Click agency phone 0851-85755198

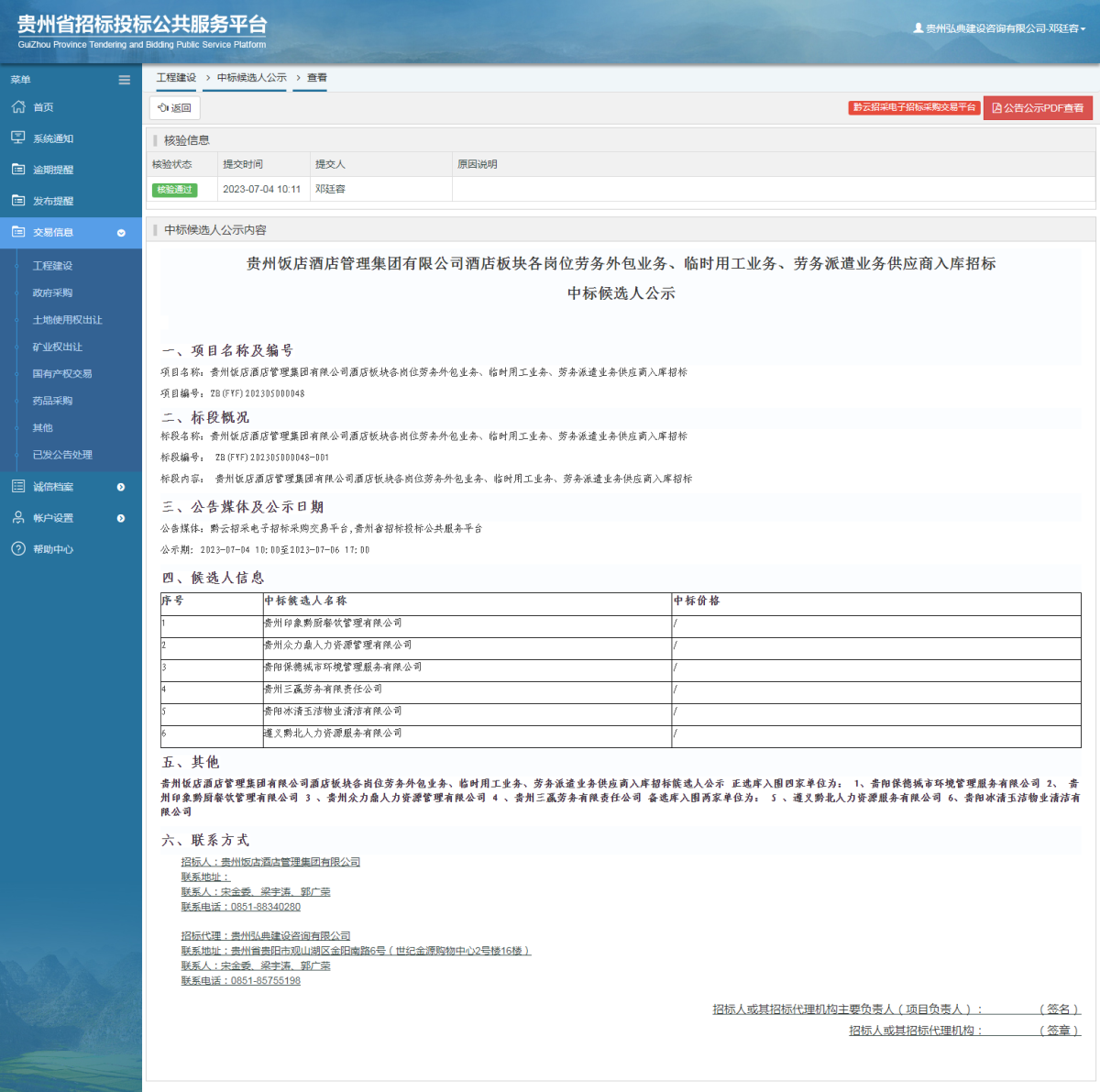pos(265,981)
